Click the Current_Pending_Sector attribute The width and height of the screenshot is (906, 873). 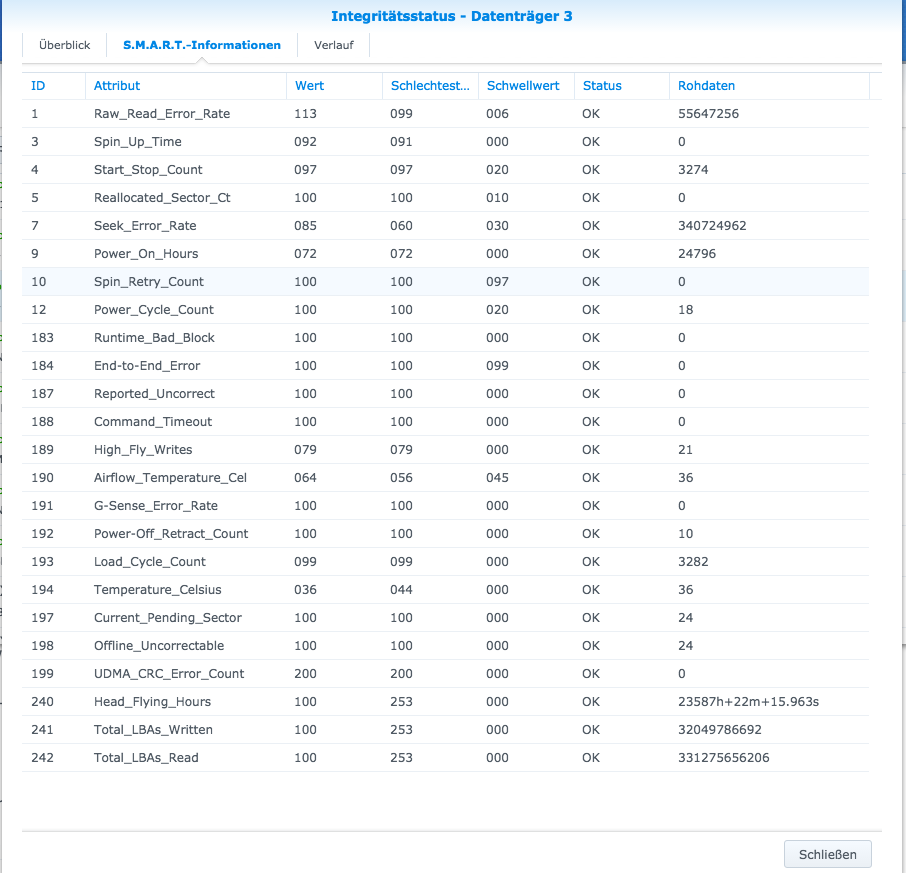point(168,618)
